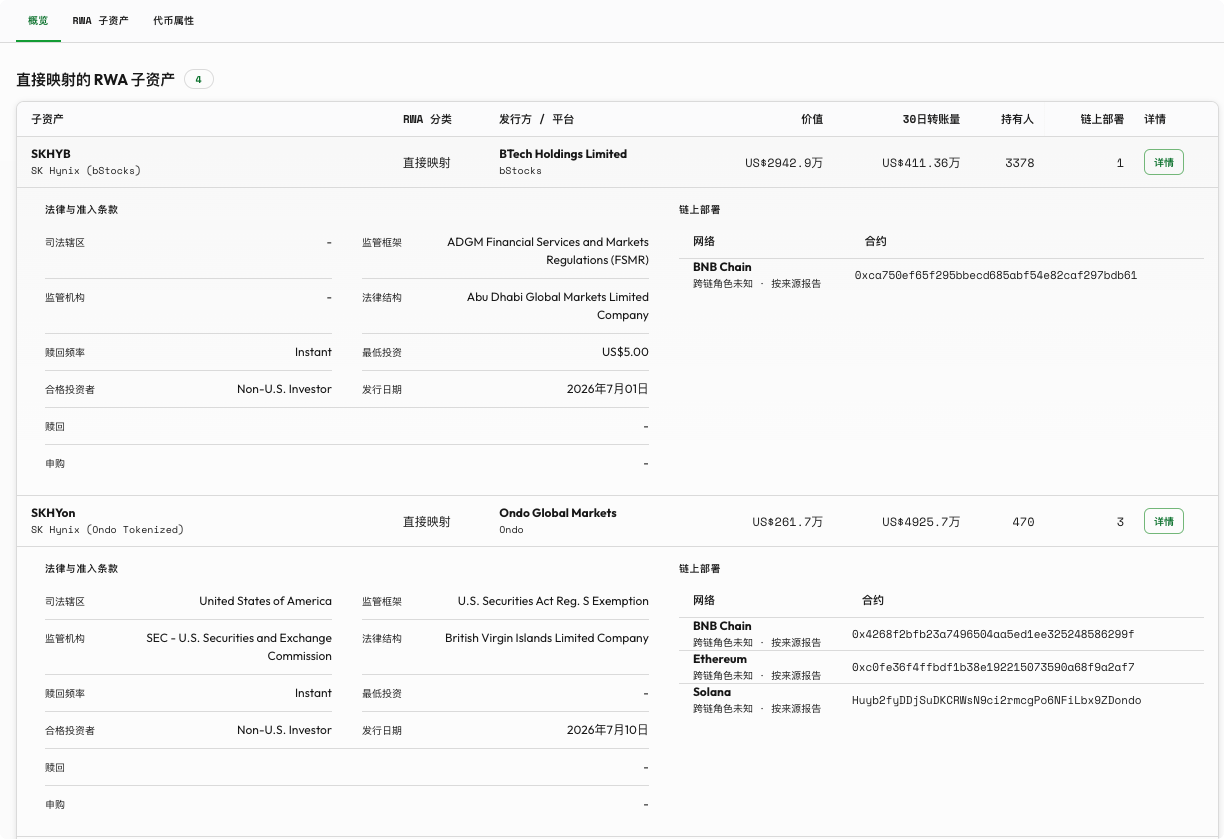Select issuer Ondo Global Markets
The image size is (1224, 839).
pos(558,513)
